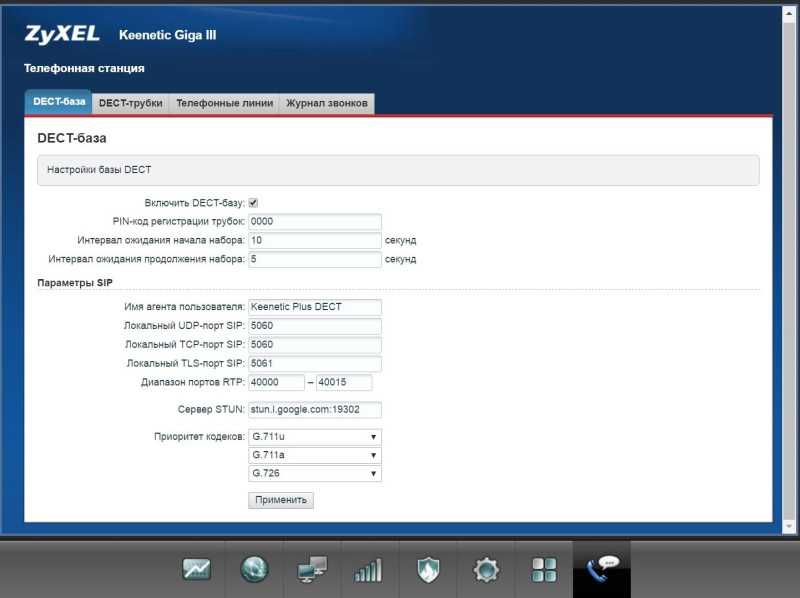The width and height of the screenshot is (800, 598).
Task: Open the Журнал звонков tab
Action: pos(327,103)
